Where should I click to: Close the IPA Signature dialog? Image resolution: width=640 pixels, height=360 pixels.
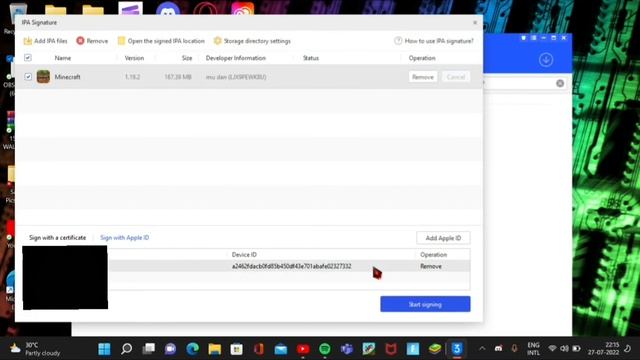[x=475, y=22]
